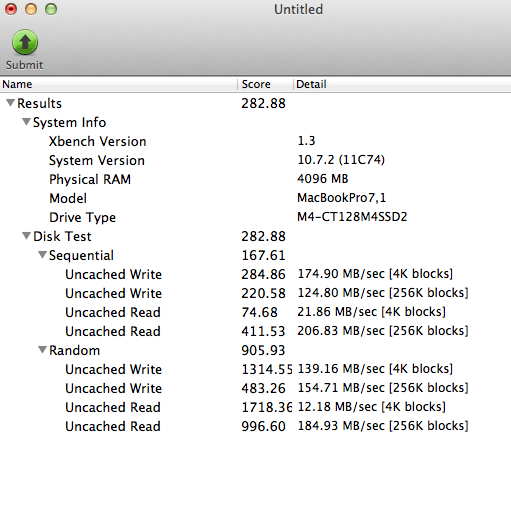Collapse the Sequential disclosure triangle
The width and height of the screenshot is (511, 506).
[x=42, y=255]
